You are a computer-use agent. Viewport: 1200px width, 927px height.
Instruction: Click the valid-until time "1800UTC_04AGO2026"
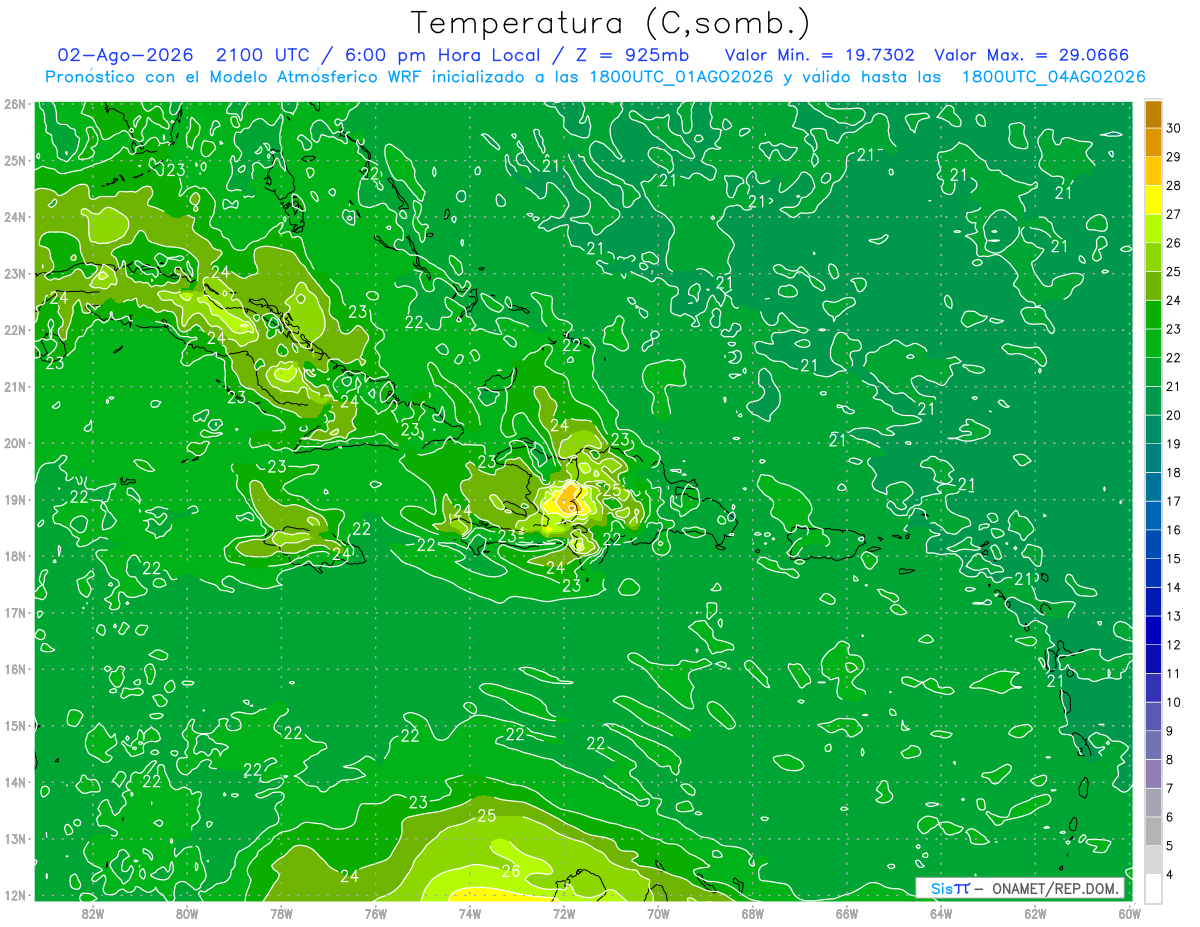click(1053, 77)
